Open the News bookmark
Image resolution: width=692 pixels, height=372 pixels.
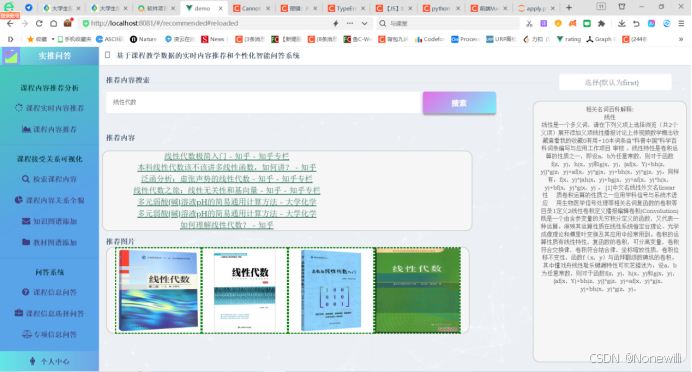[213, 39]
